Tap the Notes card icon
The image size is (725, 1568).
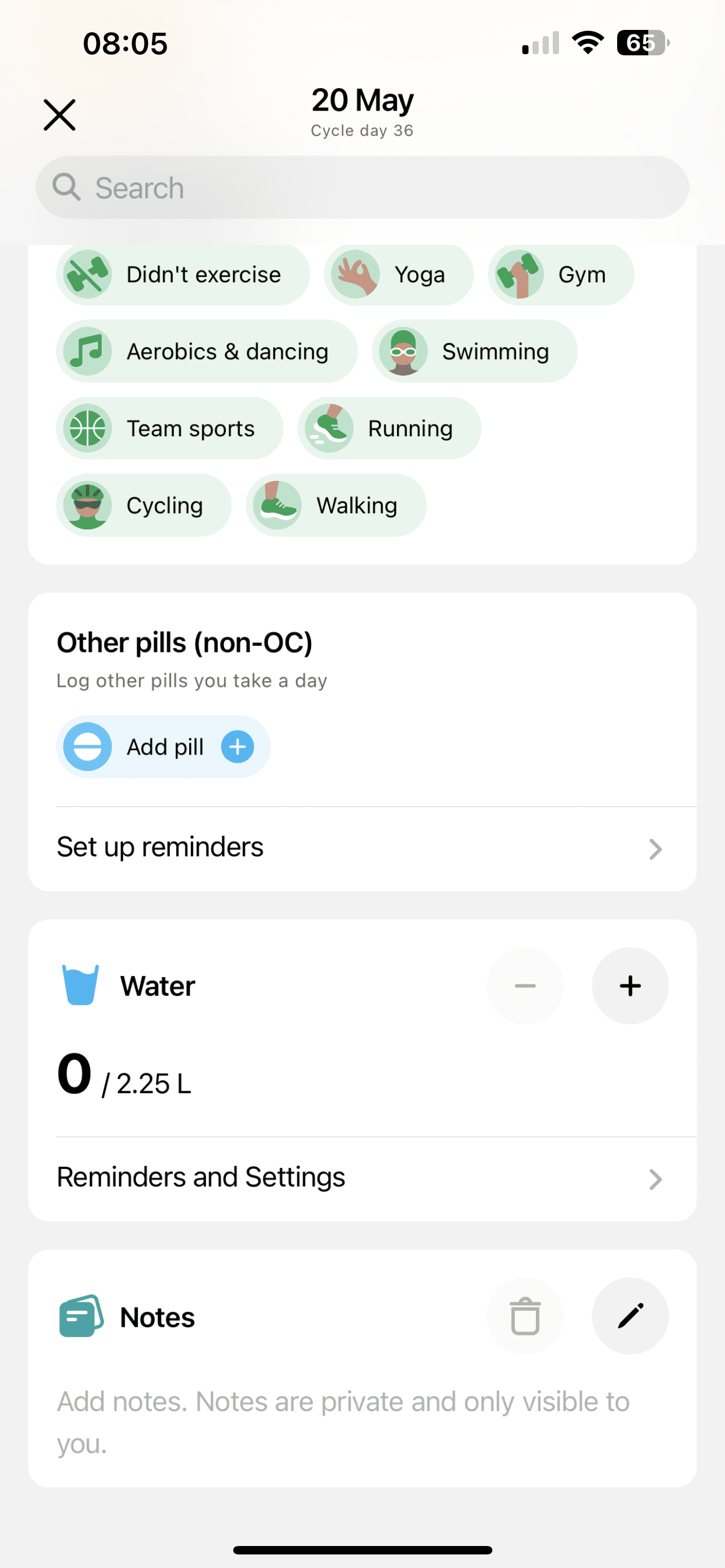80,1315
